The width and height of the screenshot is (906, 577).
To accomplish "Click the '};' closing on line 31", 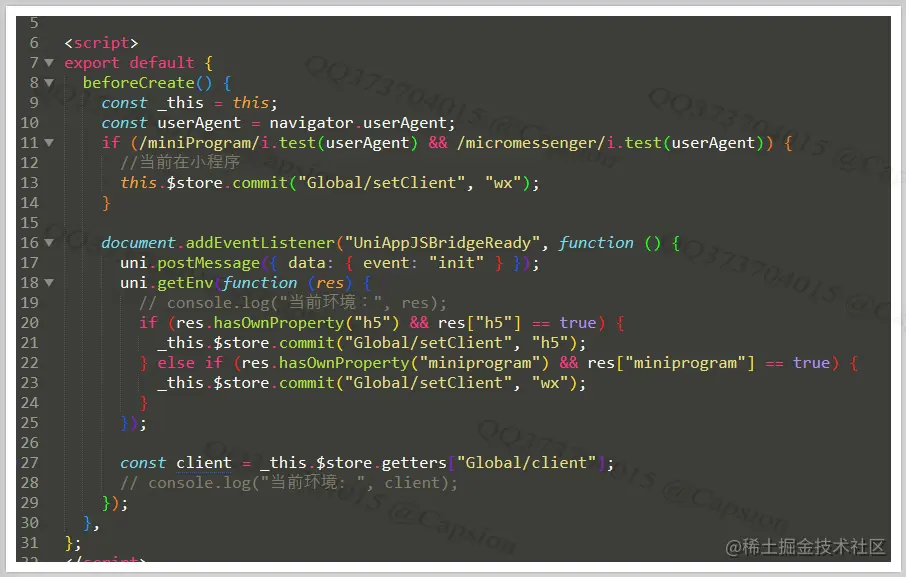I will [73, 542].
